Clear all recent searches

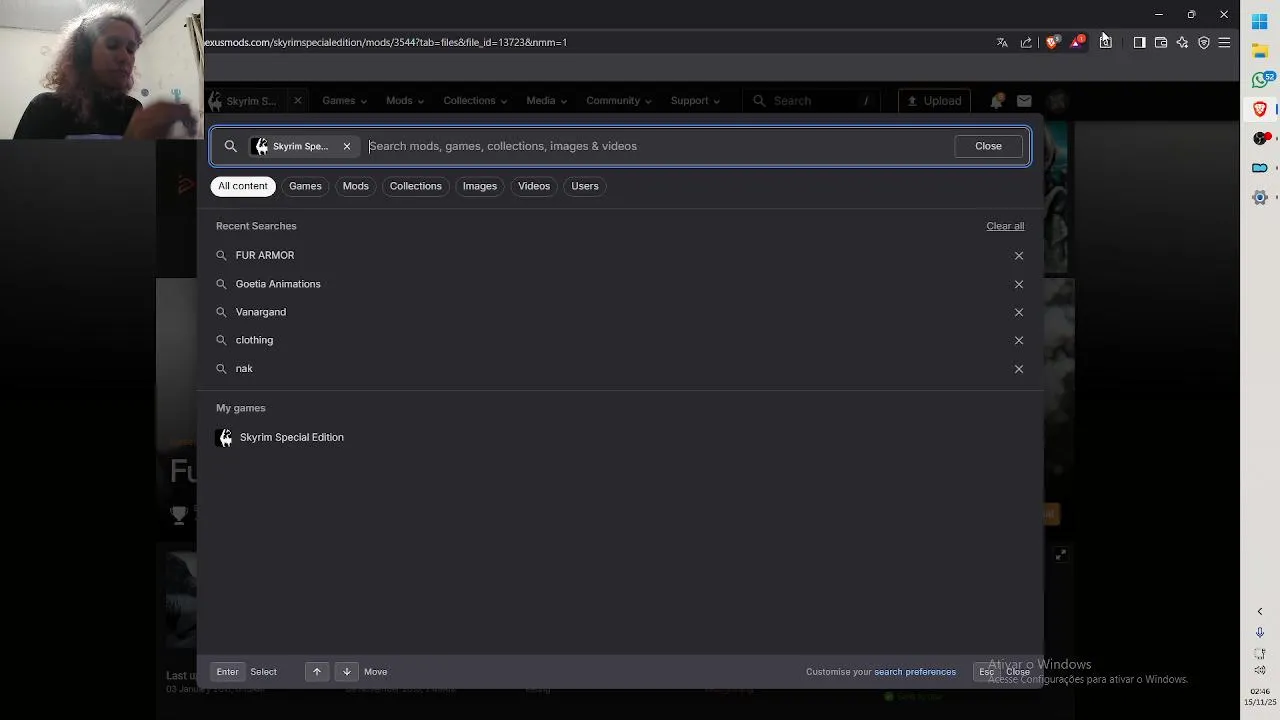tap(1005, 226)
